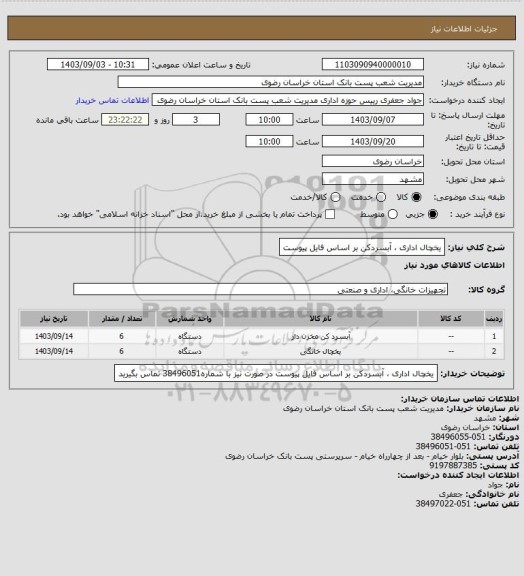Click the goods group field تجهیزات خانگی
This screenshot has width=524, height=576.
(260, 289)
